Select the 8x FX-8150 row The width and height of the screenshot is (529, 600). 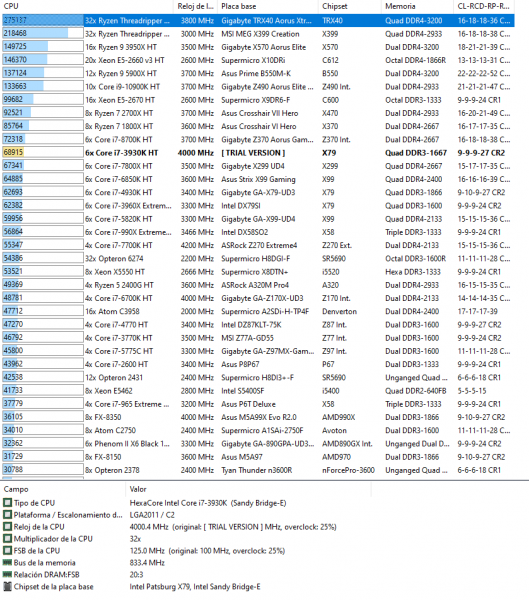258,457
